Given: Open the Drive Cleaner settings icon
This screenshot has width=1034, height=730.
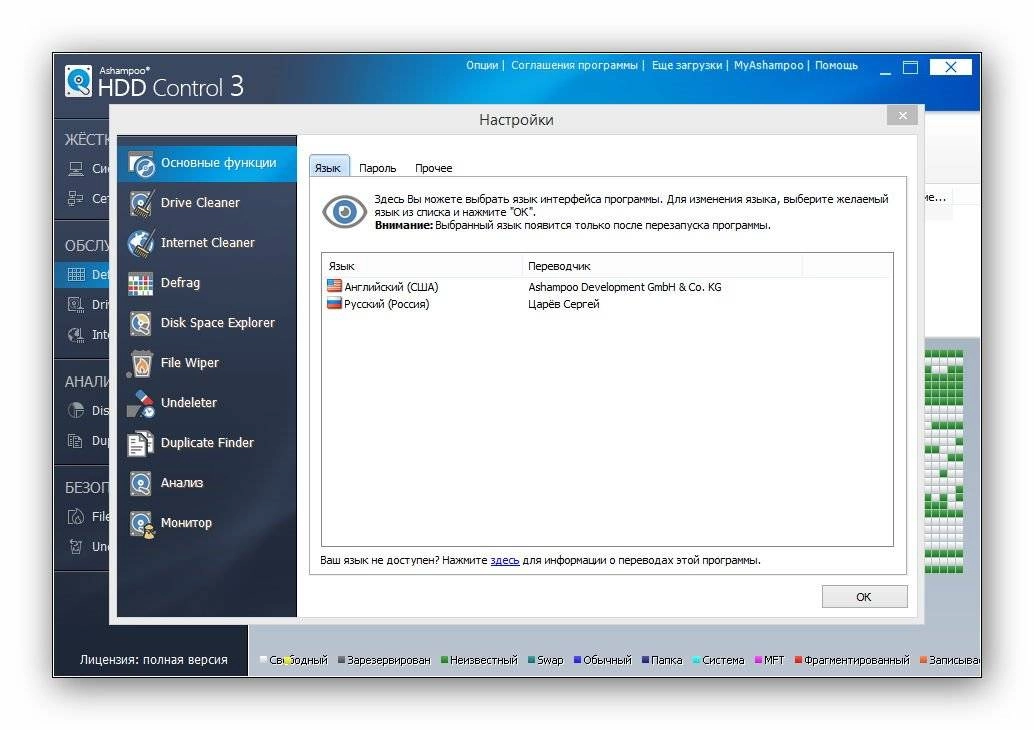Looking at the screenshot, I should pyautogui.click(x=141, y=204).
